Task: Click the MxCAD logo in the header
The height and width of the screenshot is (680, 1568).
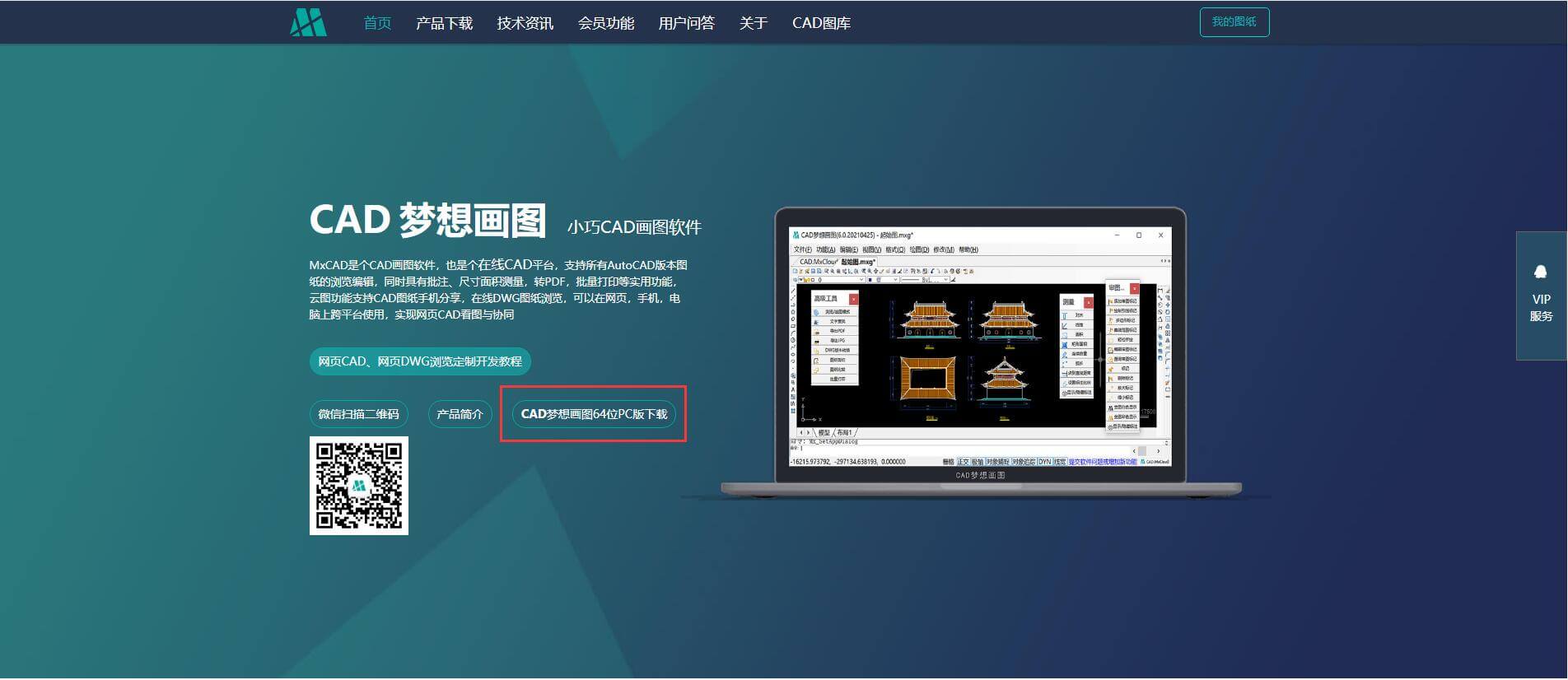Action: (309, 22)
